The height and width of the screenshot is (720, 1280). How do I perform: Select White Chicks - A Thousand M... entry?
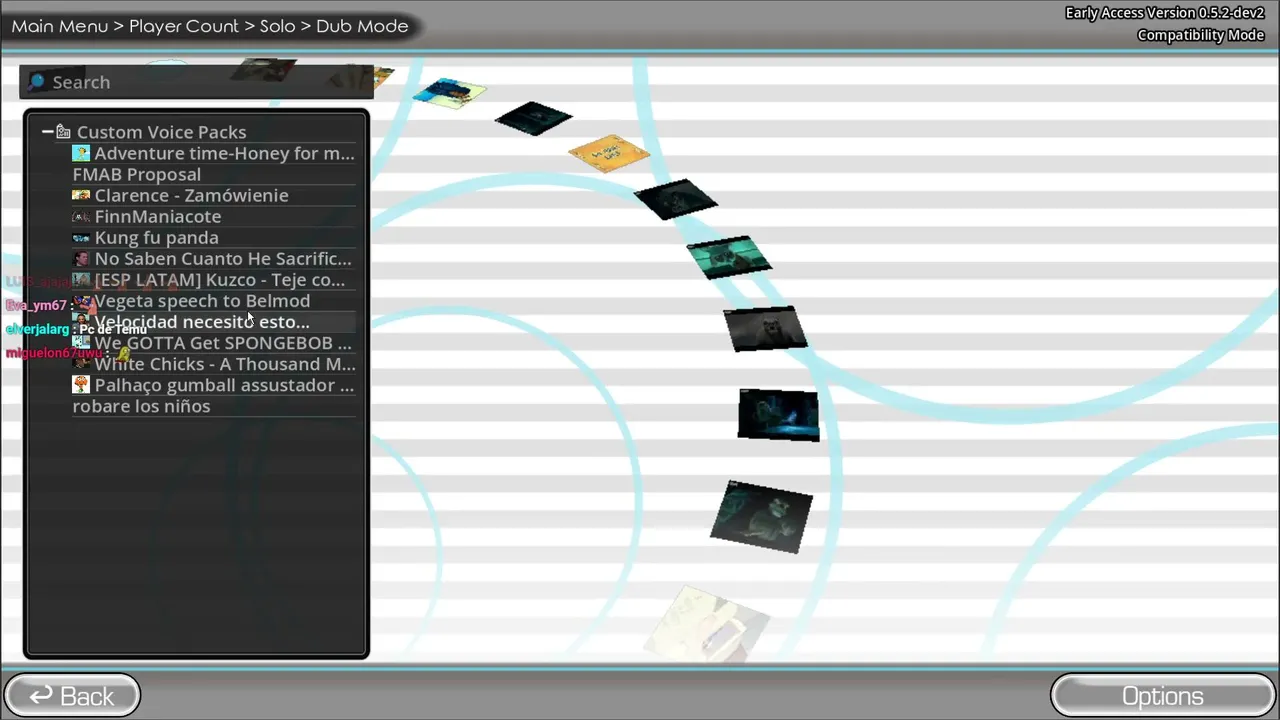pos(214,364)
